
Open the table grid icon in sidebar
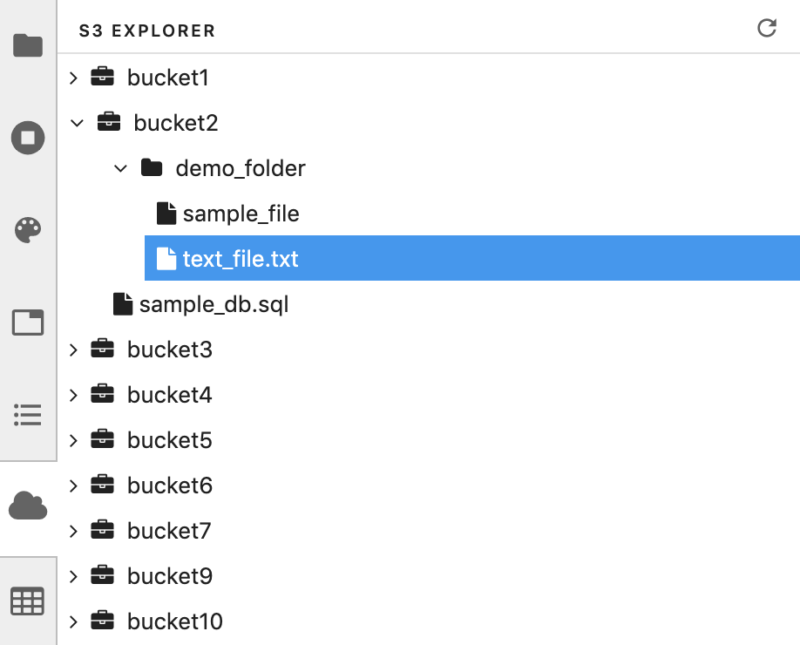tap(28, 600)
